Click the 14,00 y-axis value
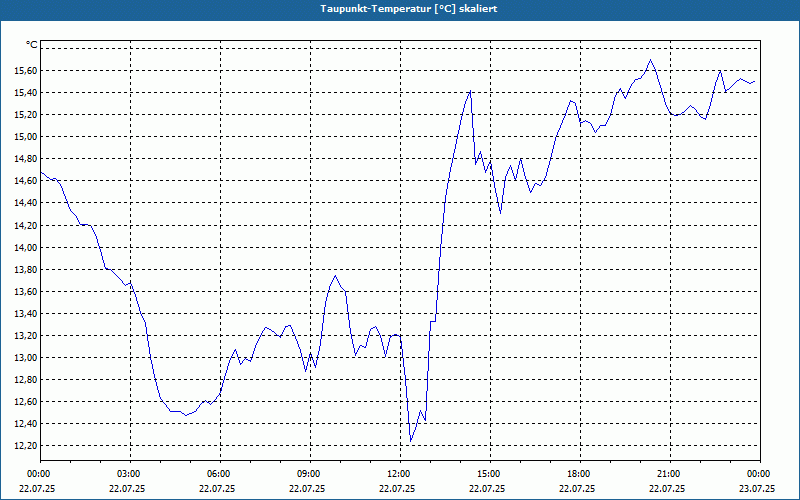This screenshot has width=800, height=500. pos(26,247)
